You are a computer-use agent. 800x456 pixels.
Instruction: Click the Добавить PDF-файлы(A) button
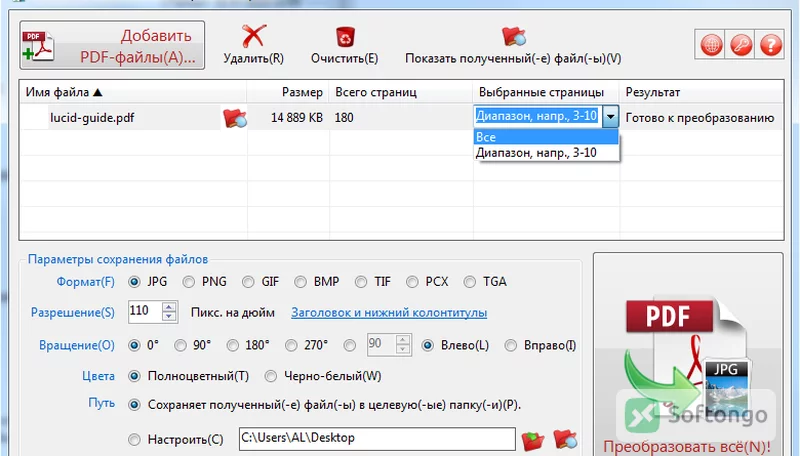point(112,45)
